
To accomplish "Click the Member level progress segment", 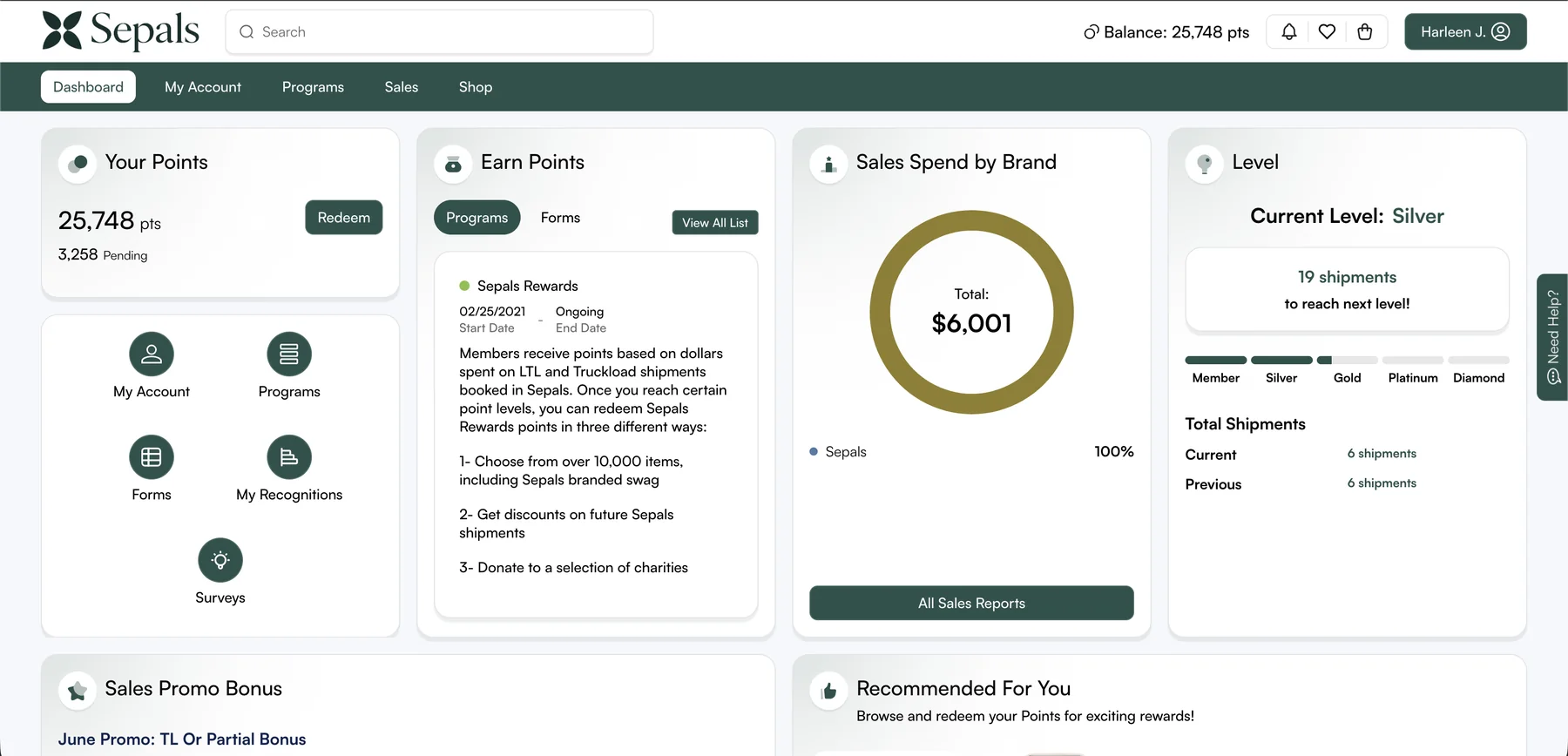I will coord(1216,360).
